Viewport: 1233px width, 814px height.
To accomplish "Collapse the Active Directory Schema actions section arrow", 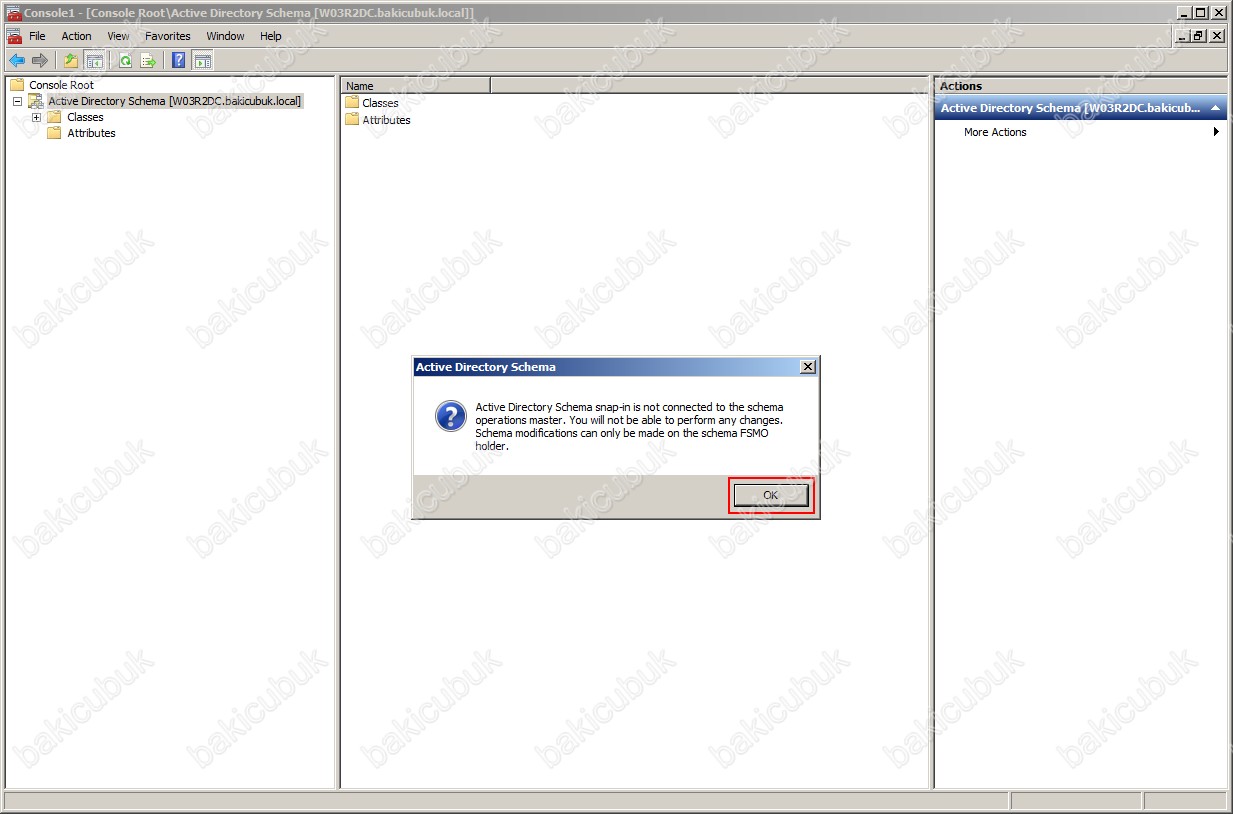I will coord(1215,108).
